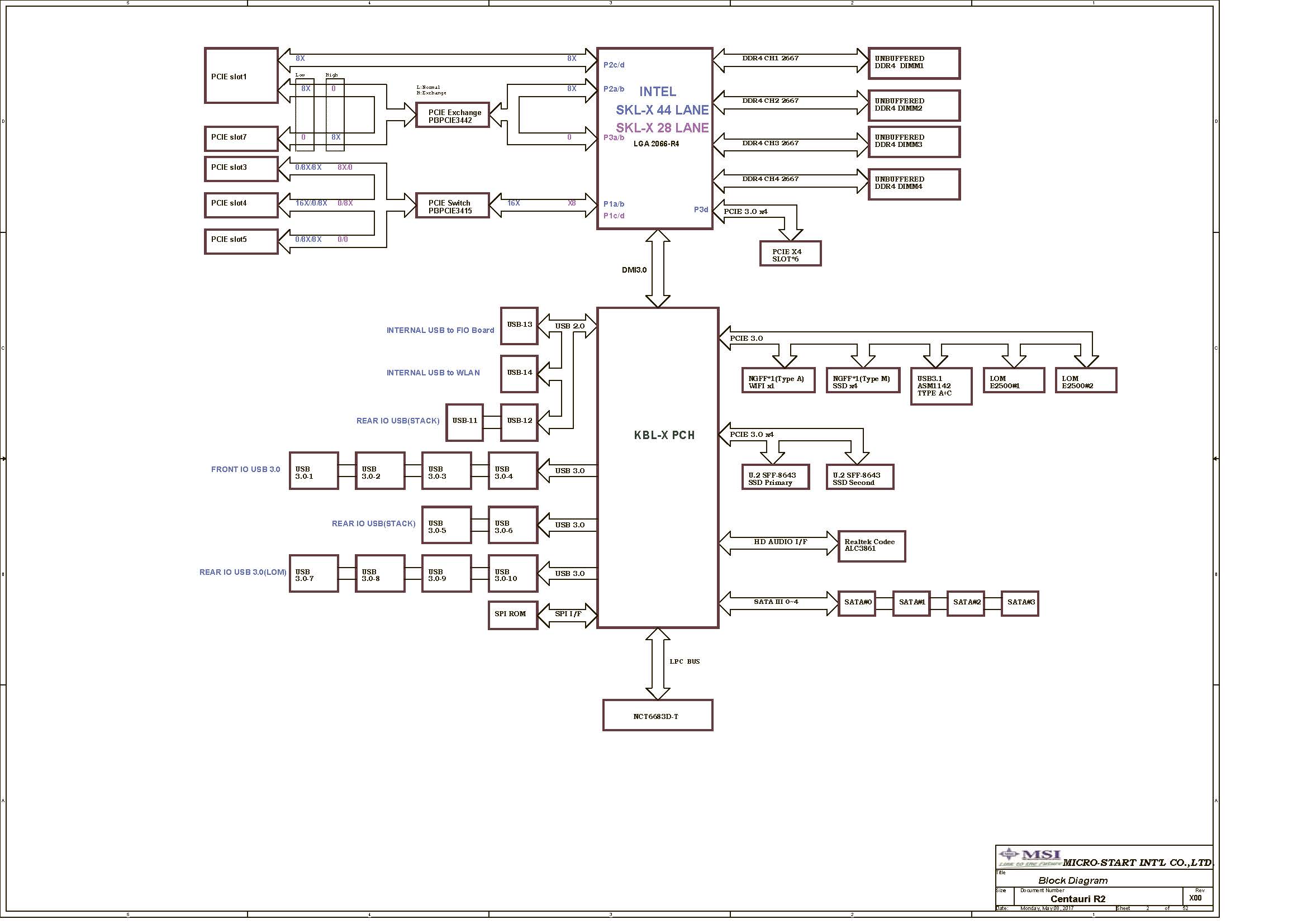This screenshot has height=924, width=1307.
Task: Click the USB 3.0-1 block
Action: click(313, 470)
